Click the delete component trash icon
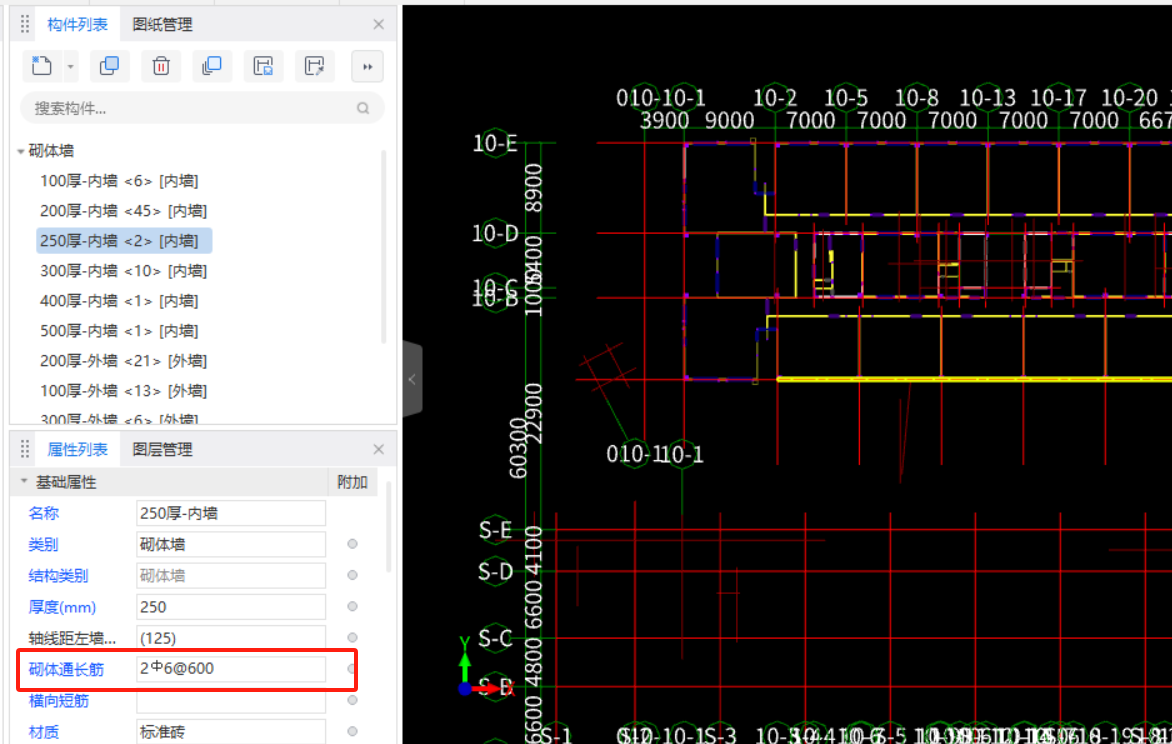1172x744 pixels. pyautogui.click(x=161, y=67)
